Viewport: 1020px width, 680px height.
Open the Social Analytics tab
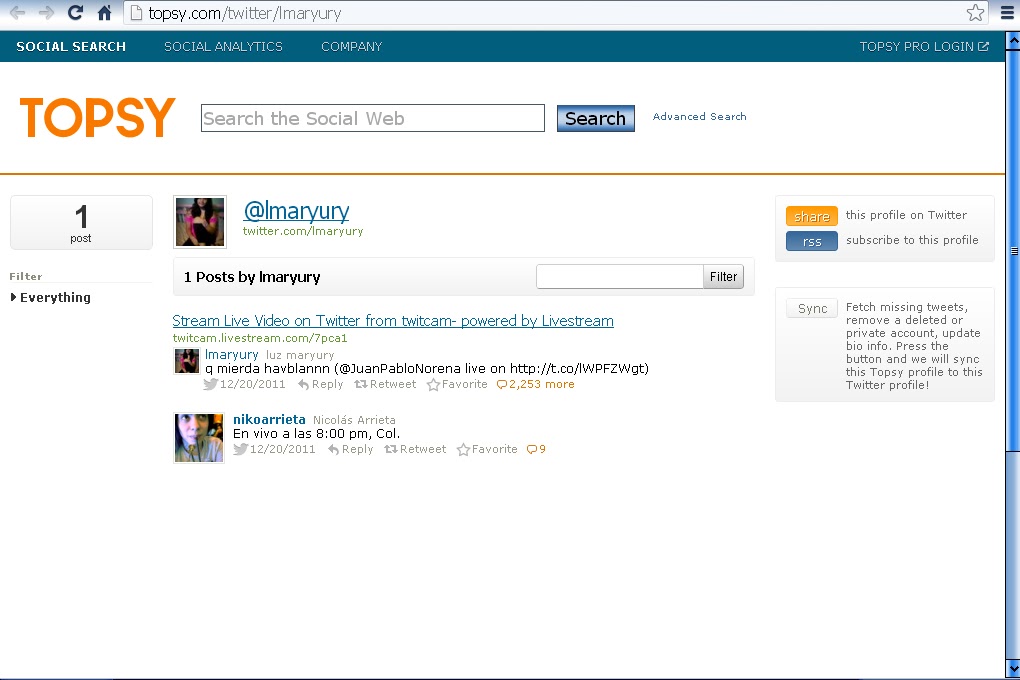[223, 46]
